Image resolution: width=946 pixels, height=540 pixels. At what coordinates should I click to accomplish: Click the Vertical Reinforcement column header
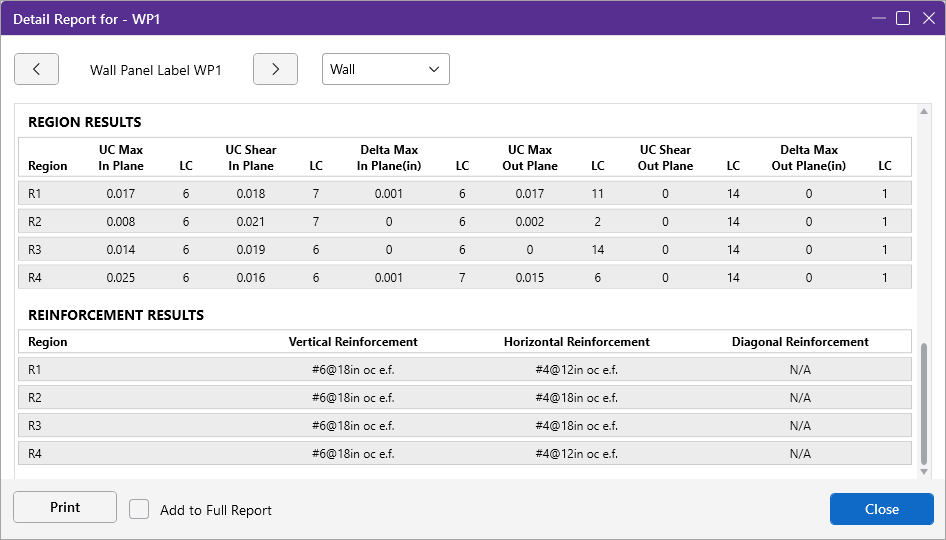(x=353, y=342)
